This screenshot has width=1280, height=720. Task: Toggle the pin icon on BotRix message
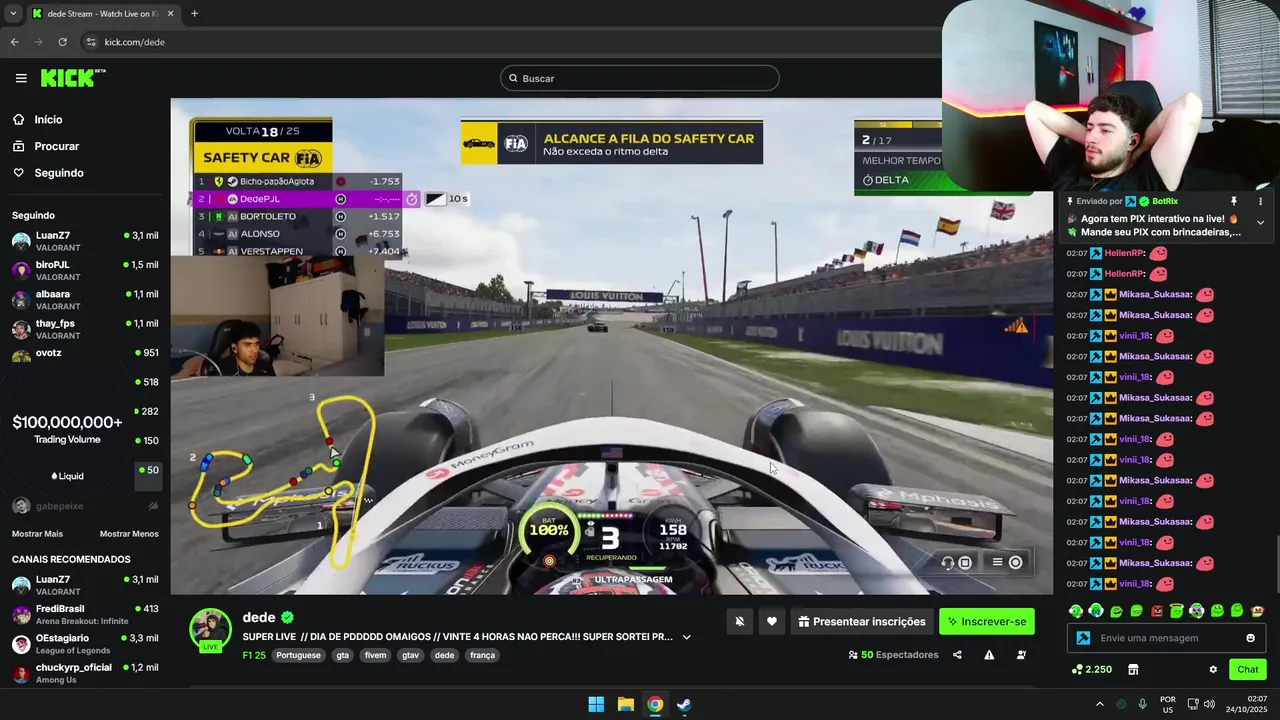coord(1234,201)
